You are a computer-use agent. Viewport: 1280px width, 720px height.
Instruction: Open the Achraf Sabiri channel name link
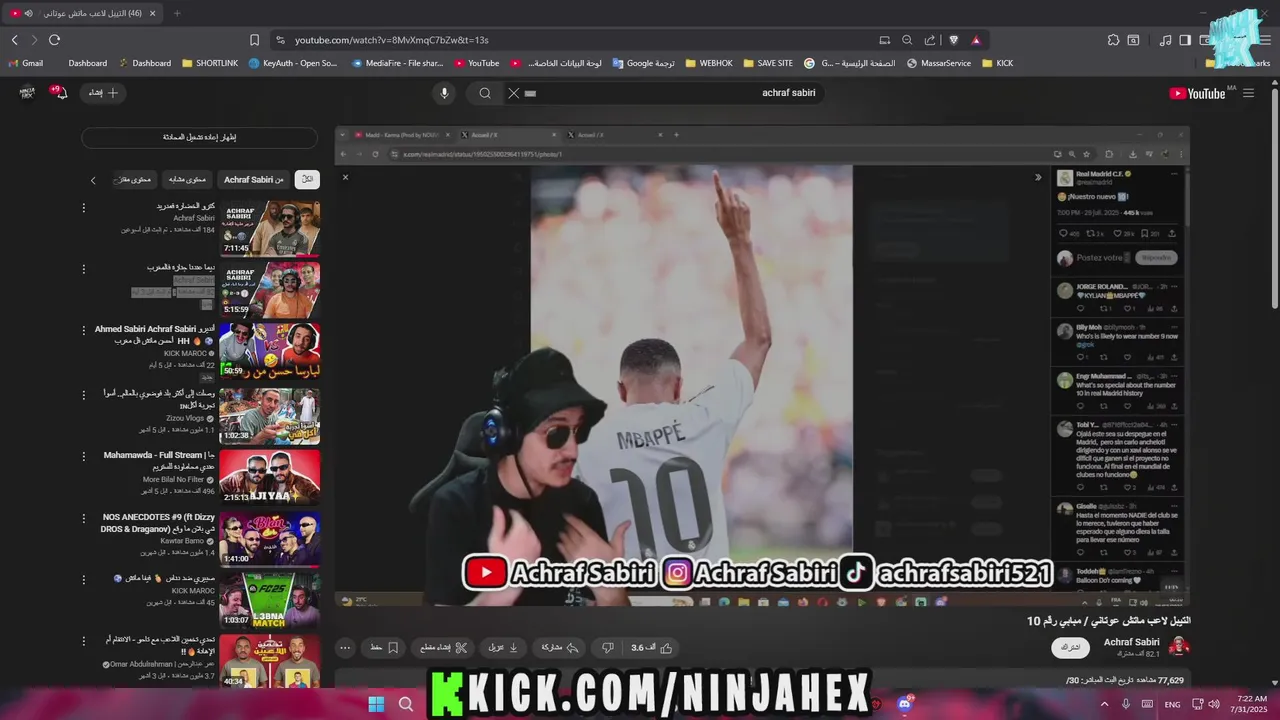pyautogui.click(x=1131, y=642)
